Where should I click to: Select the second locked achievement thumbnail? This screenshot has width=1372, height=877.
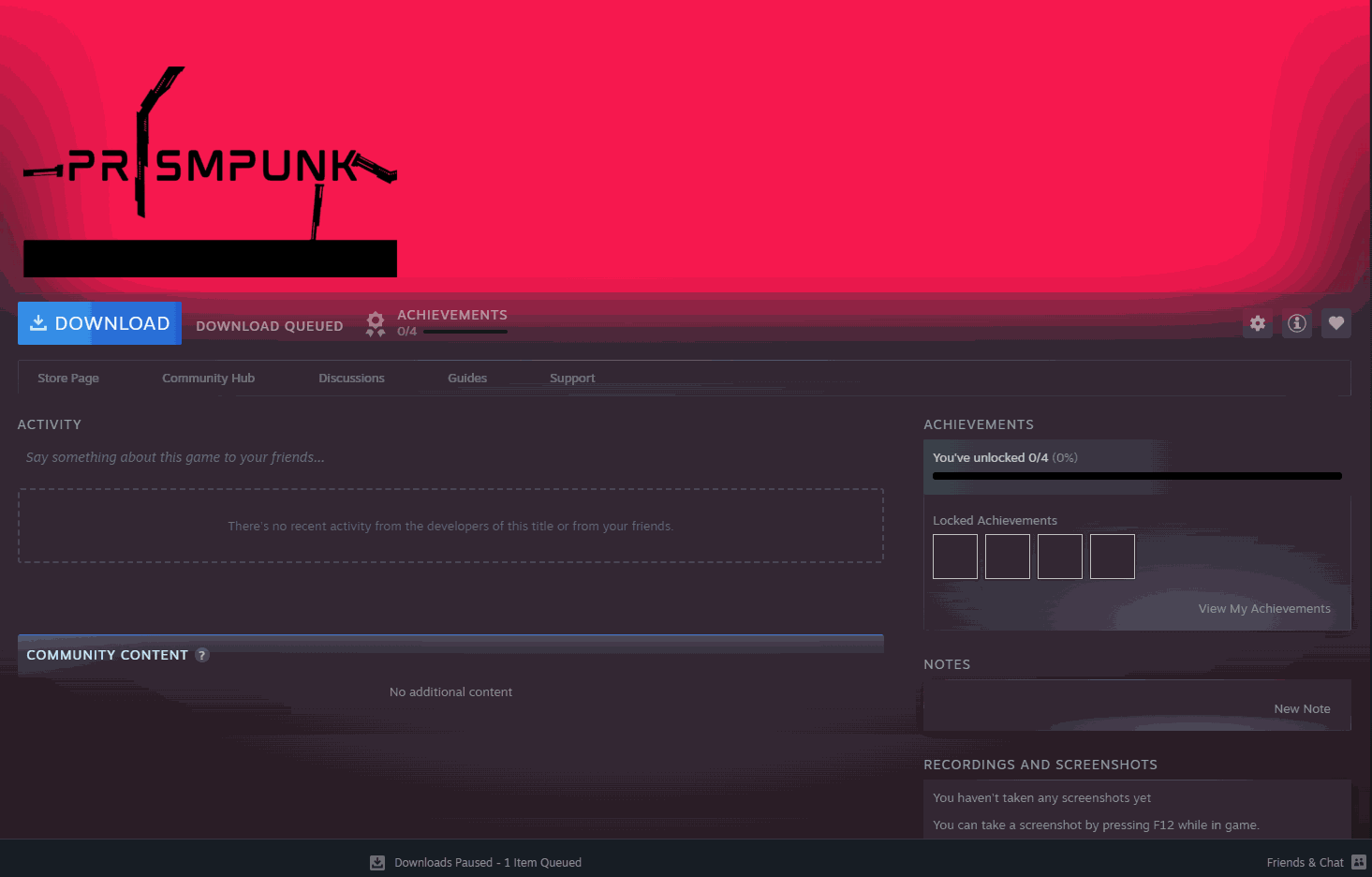[x=1008, y=557]
